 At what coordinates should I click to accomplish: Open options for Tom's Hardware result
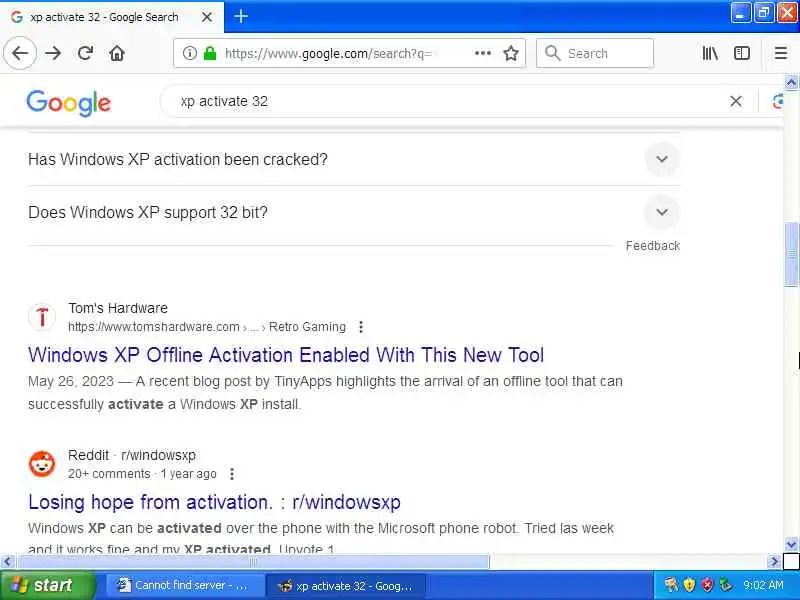coord(361,327)
